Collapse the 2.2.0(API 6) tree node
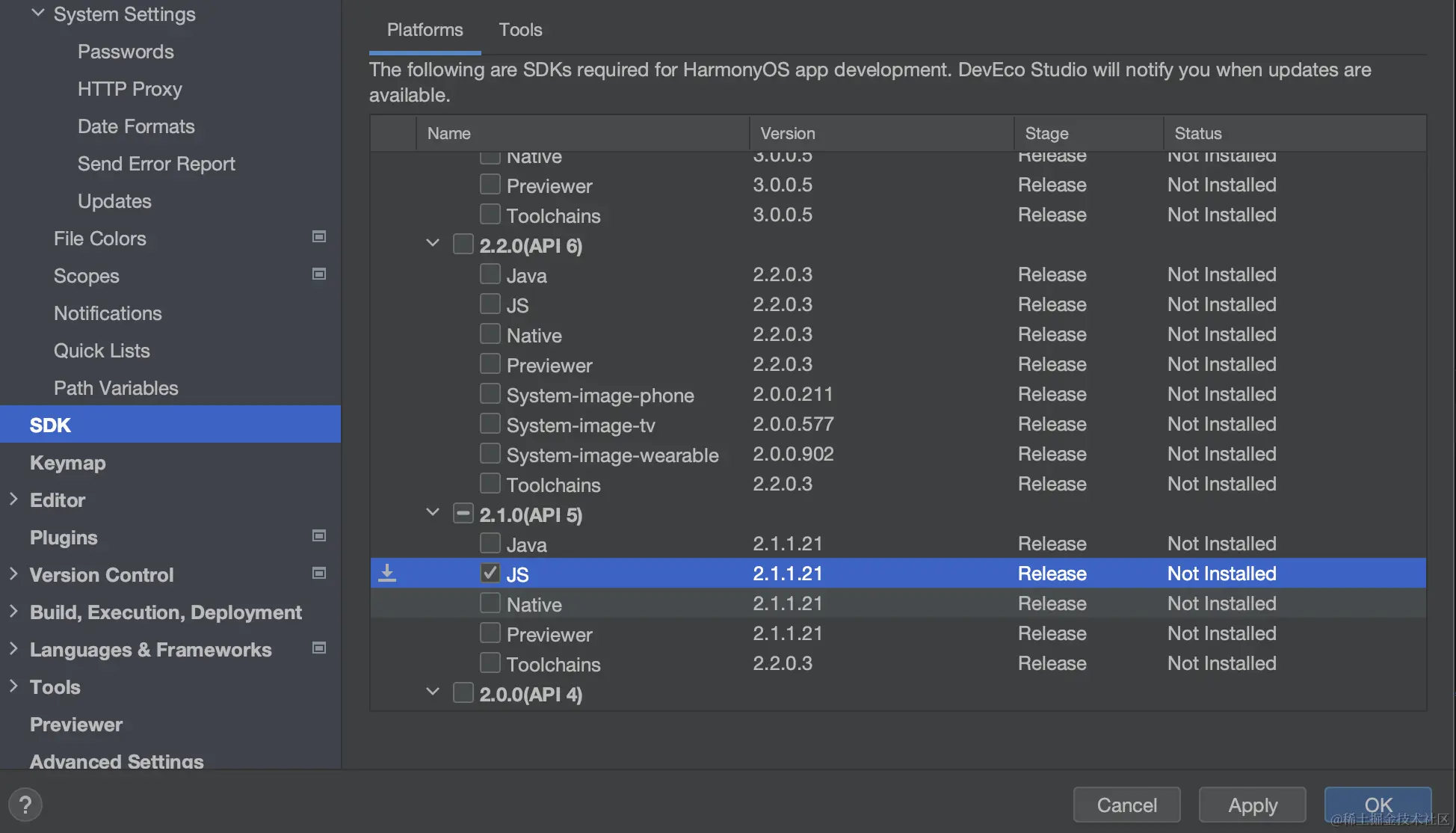 tap(433, 244)
